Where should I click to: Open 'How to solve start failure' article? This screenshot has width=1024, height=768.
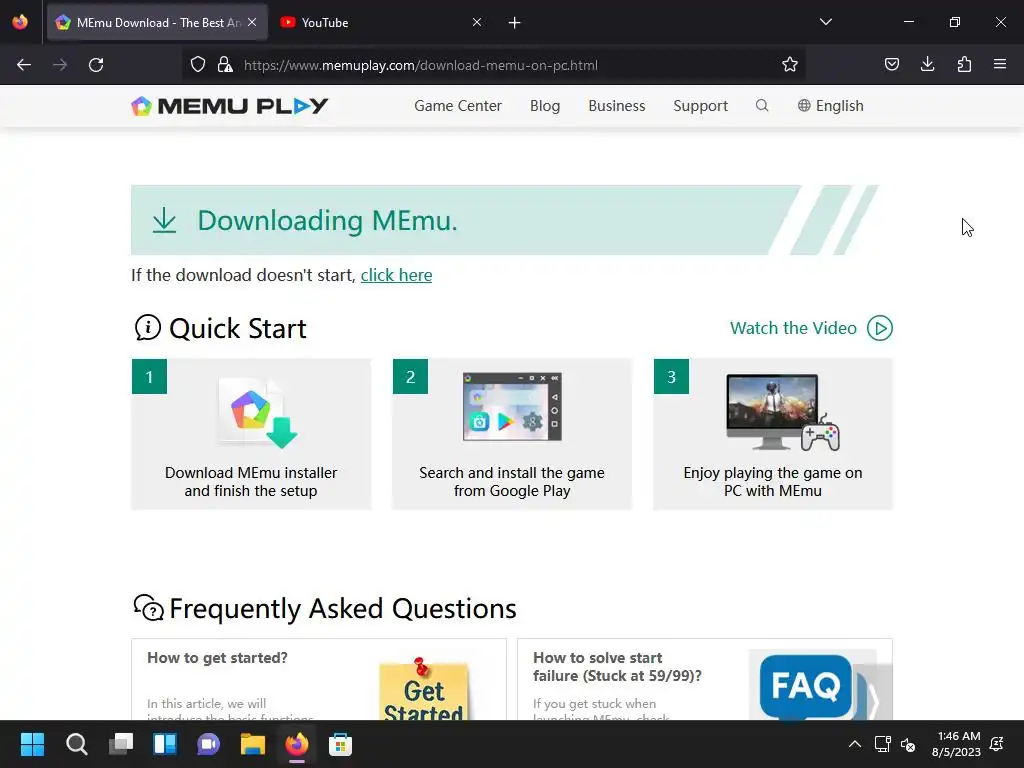(617, 667)
